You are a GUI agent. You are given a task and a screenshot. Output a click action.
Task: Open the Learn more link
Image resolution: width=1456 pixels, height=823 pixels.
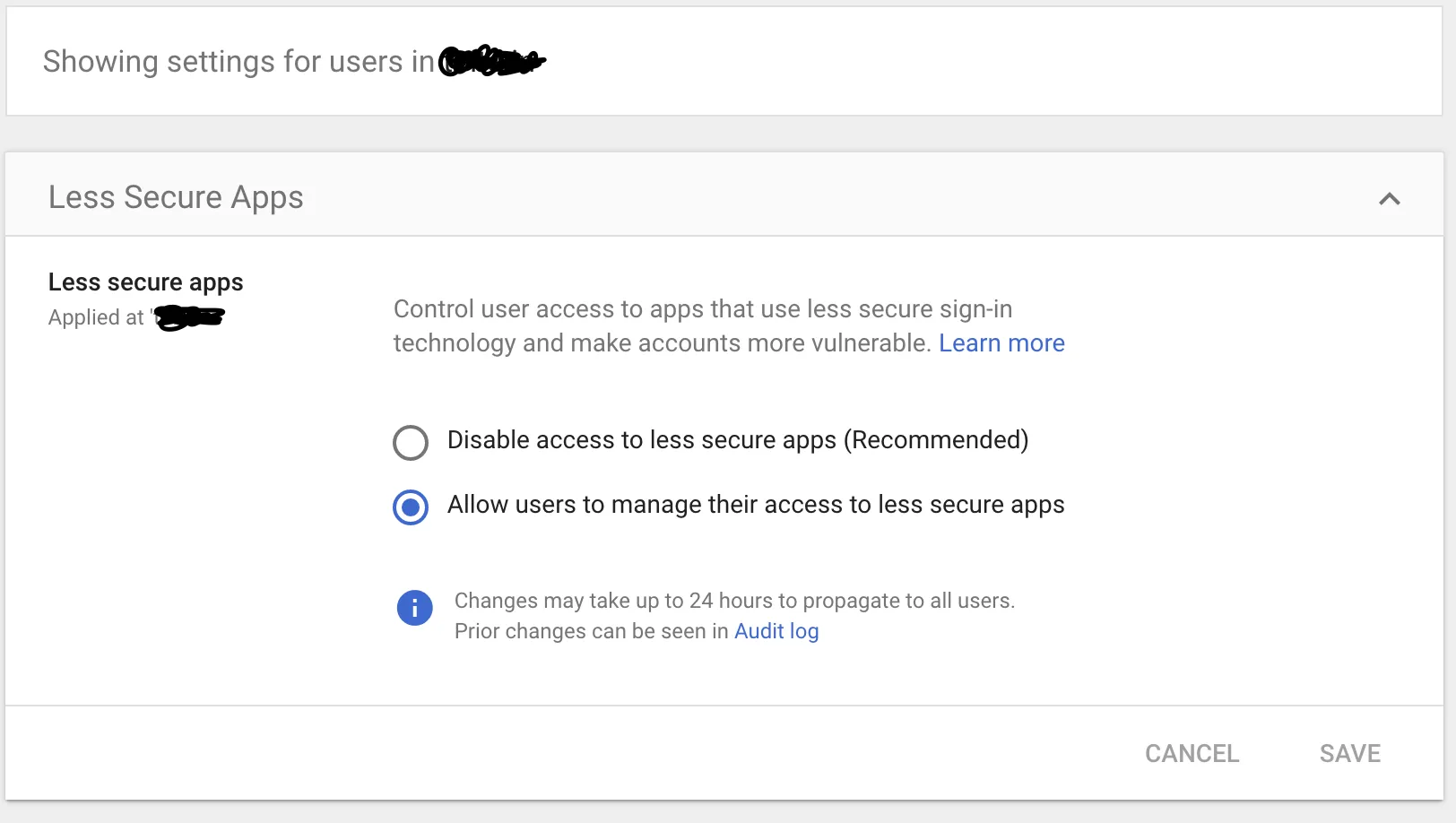[x=1001, y=343]
